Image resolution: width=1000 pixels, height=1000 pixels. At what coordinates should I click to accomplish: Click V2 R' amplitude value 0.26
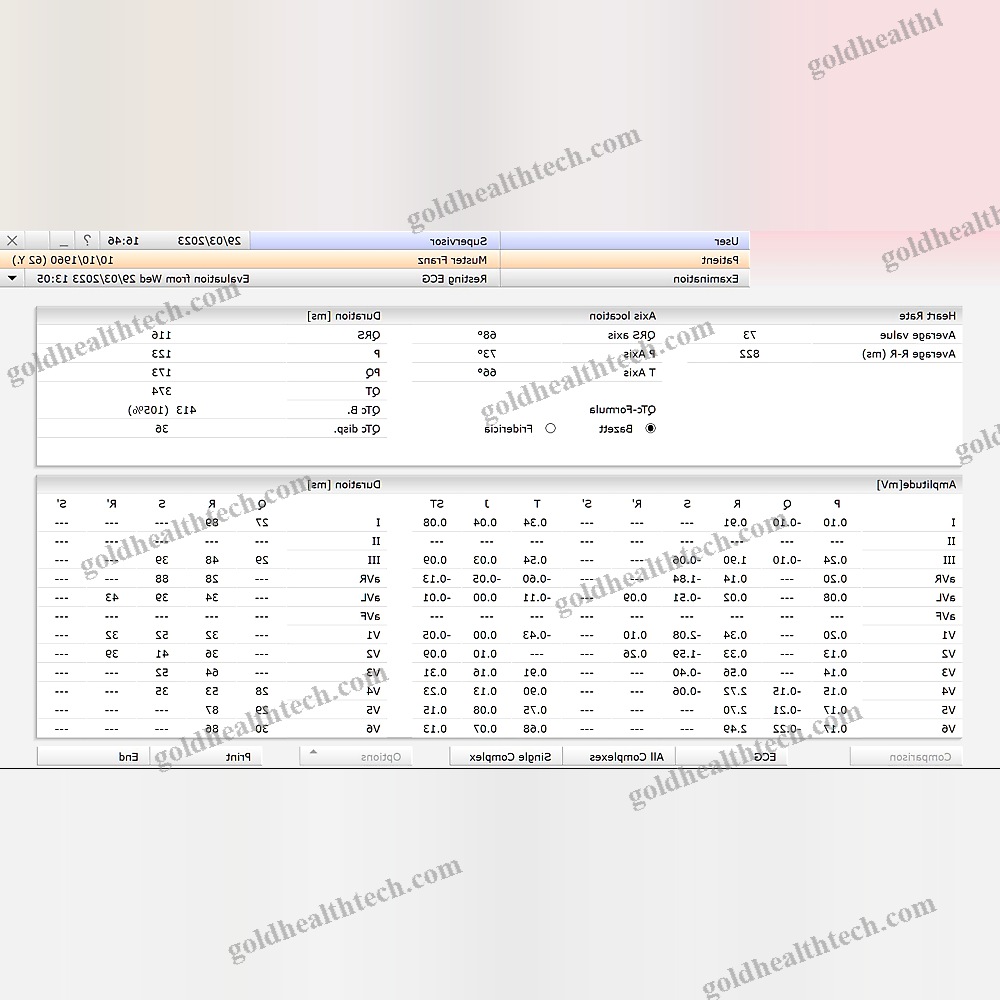point(635,654)
